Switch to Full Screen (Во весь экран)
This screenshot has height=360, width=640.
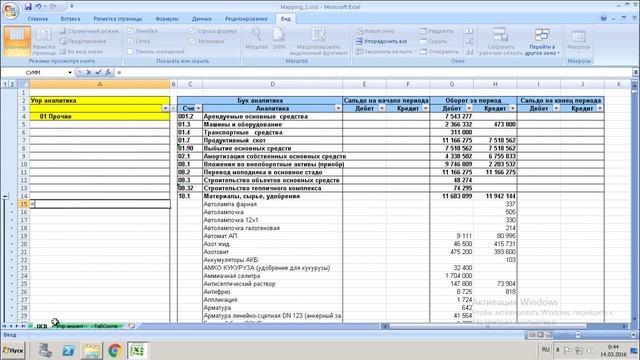coord(81,52)
